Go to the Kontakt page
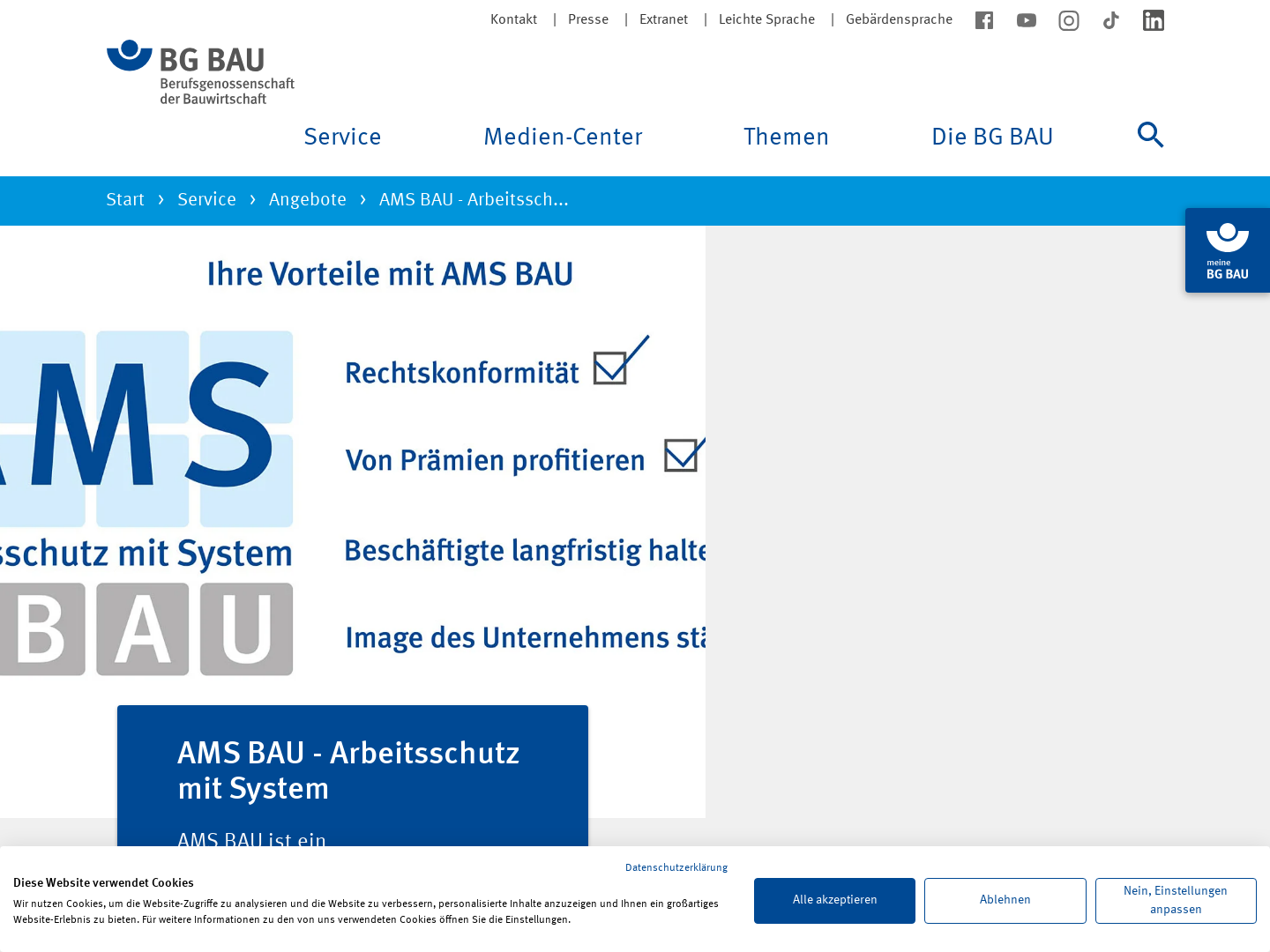Screen dimensions: 1270x952 pos(513,19)
